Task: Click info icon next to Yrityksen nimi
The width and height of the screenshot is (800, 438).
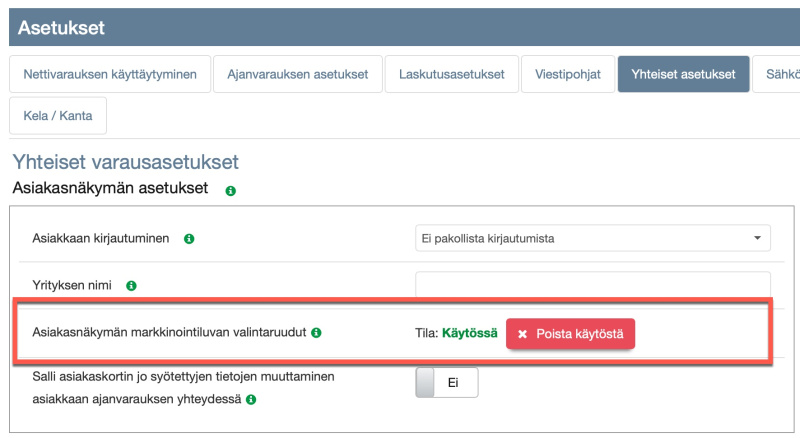Action: pos(131,286)
